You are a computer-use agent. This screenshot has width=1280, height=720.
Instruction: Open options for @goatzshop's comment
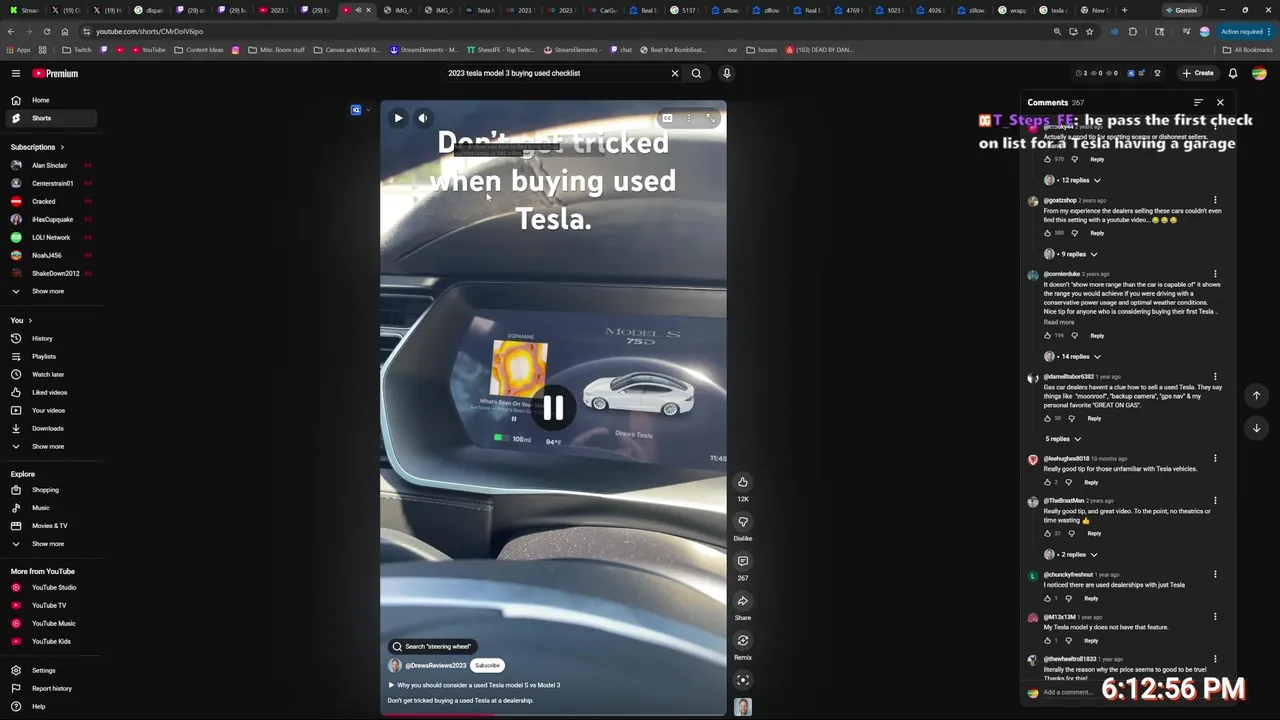click(1215, 201)
